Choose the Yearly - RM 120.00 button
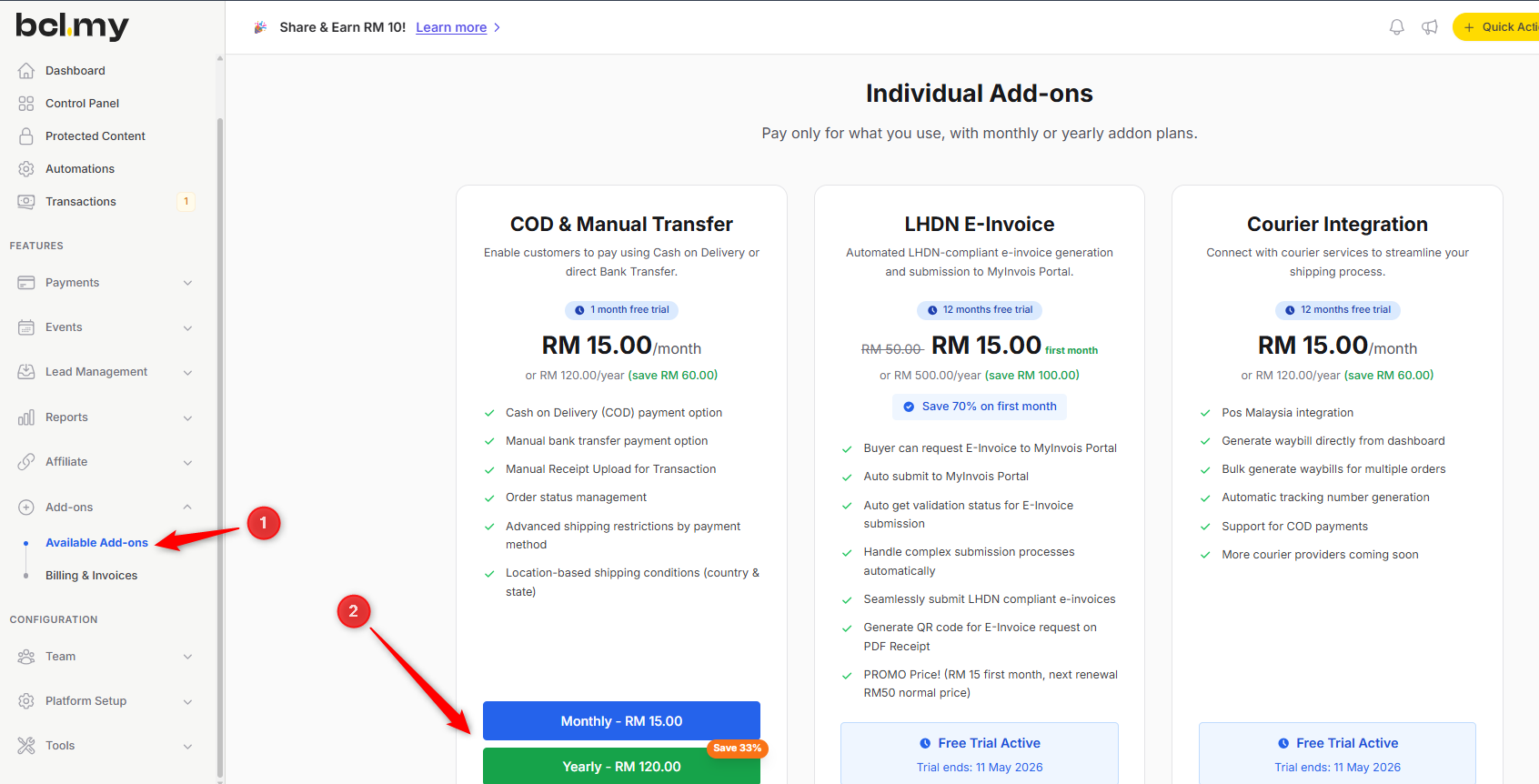This screenshot has width=1539, height=784. (621, 767)
